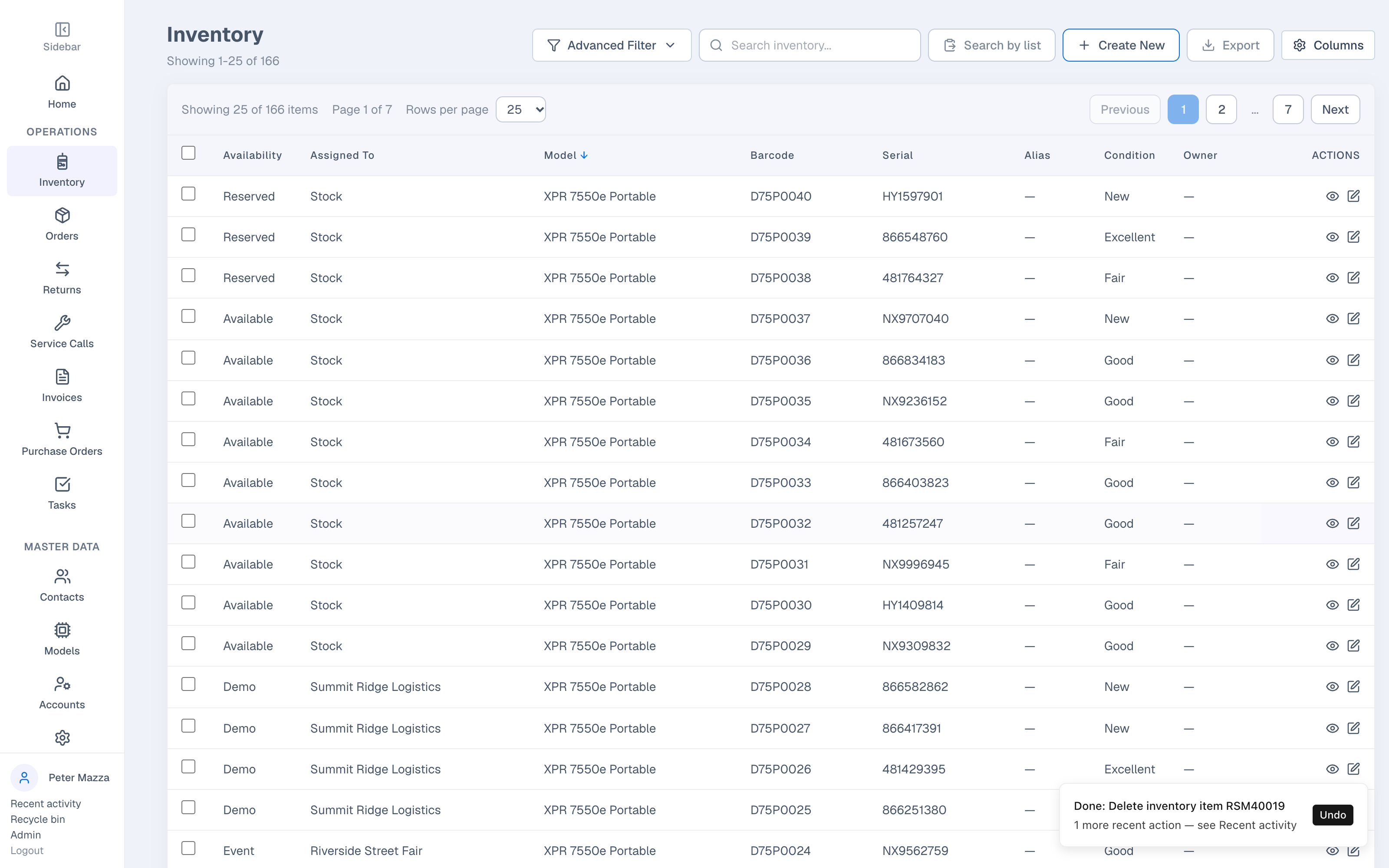This screenshot has height=868, width=1389.
Task: Check the row with serial 481673560
Action: 188,440
